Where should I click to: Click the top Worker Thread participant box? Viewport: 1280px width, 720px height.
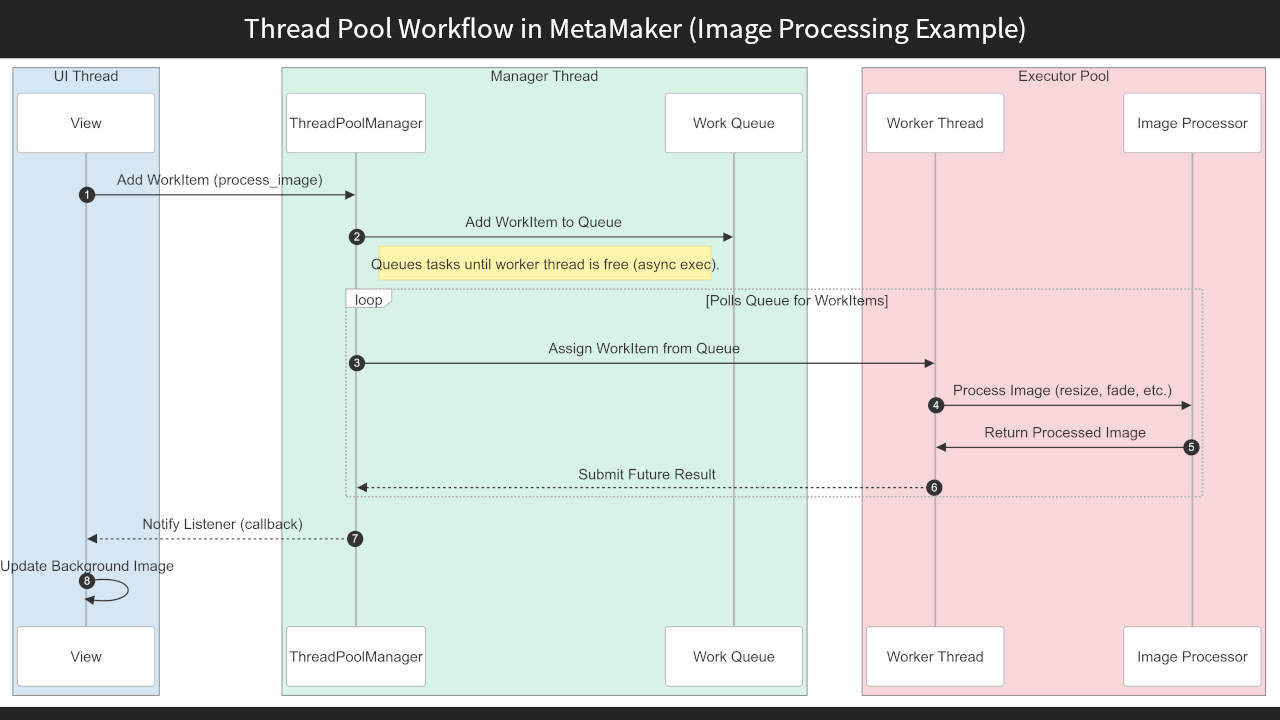935,123
